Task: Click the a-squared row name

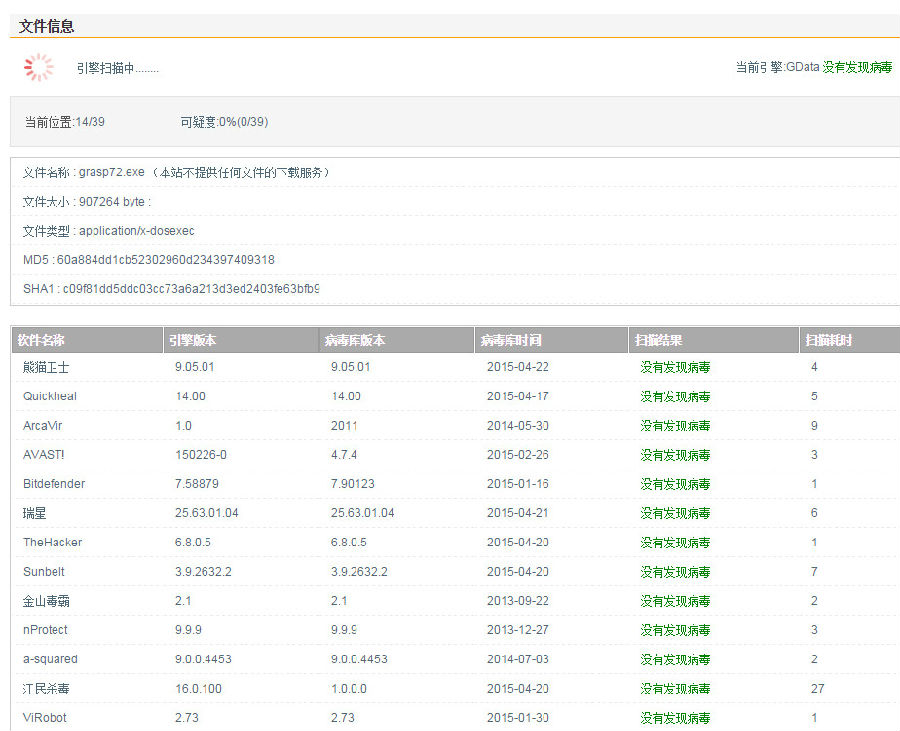Action: [51, 659]
